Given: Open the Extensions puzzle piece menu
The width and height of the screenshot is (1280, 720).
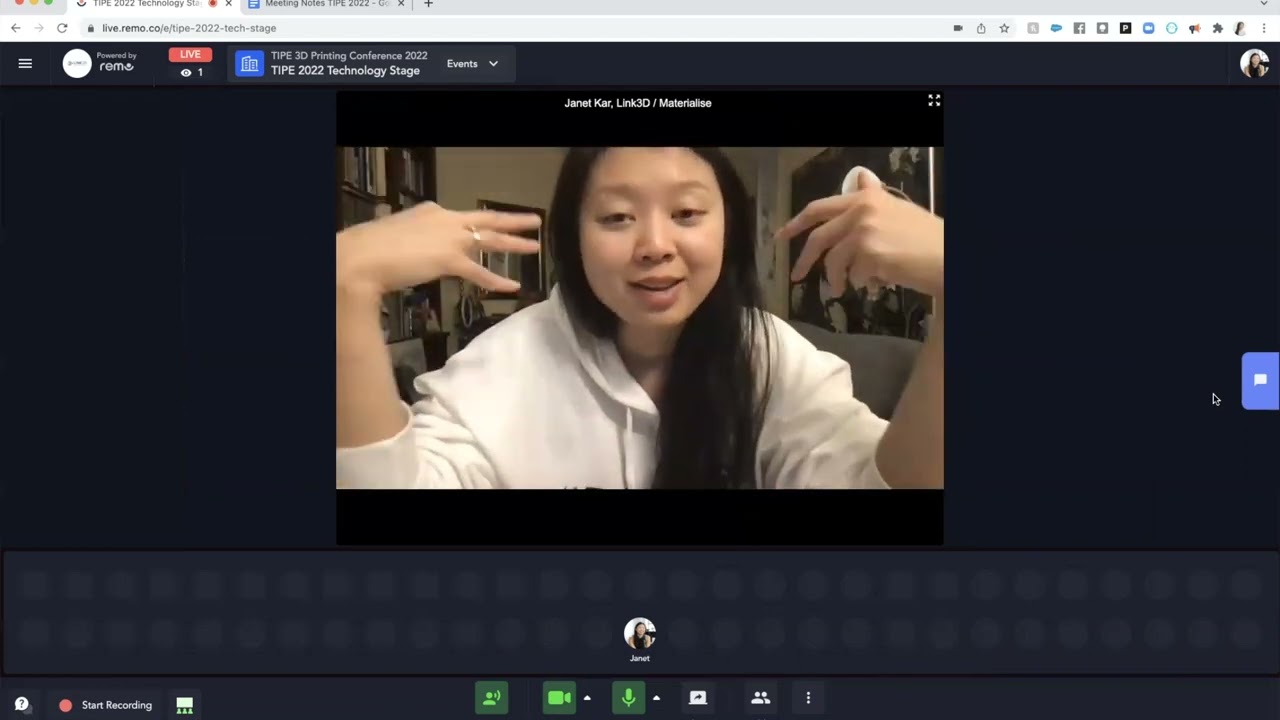Looking at the screenshot, I should coord(1217,28).
